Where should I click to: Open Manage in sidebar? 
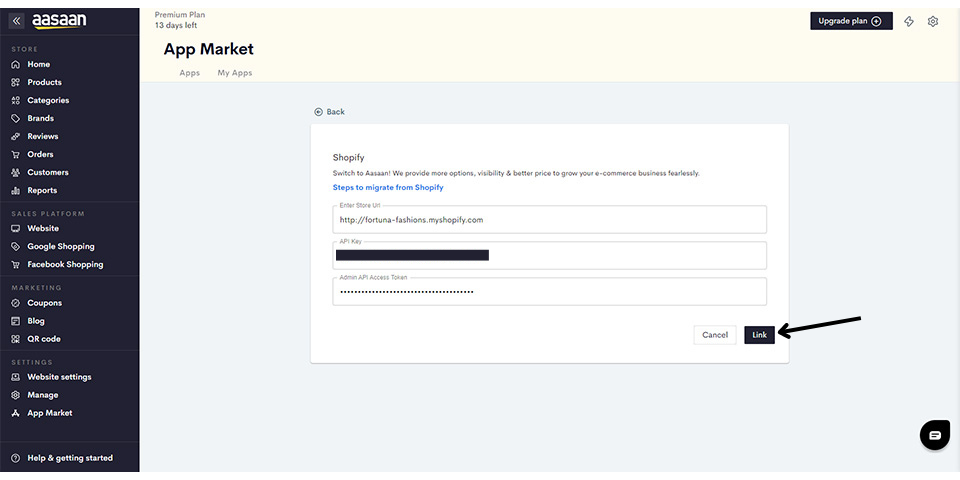pyautogui.click(x=43, y=395)
